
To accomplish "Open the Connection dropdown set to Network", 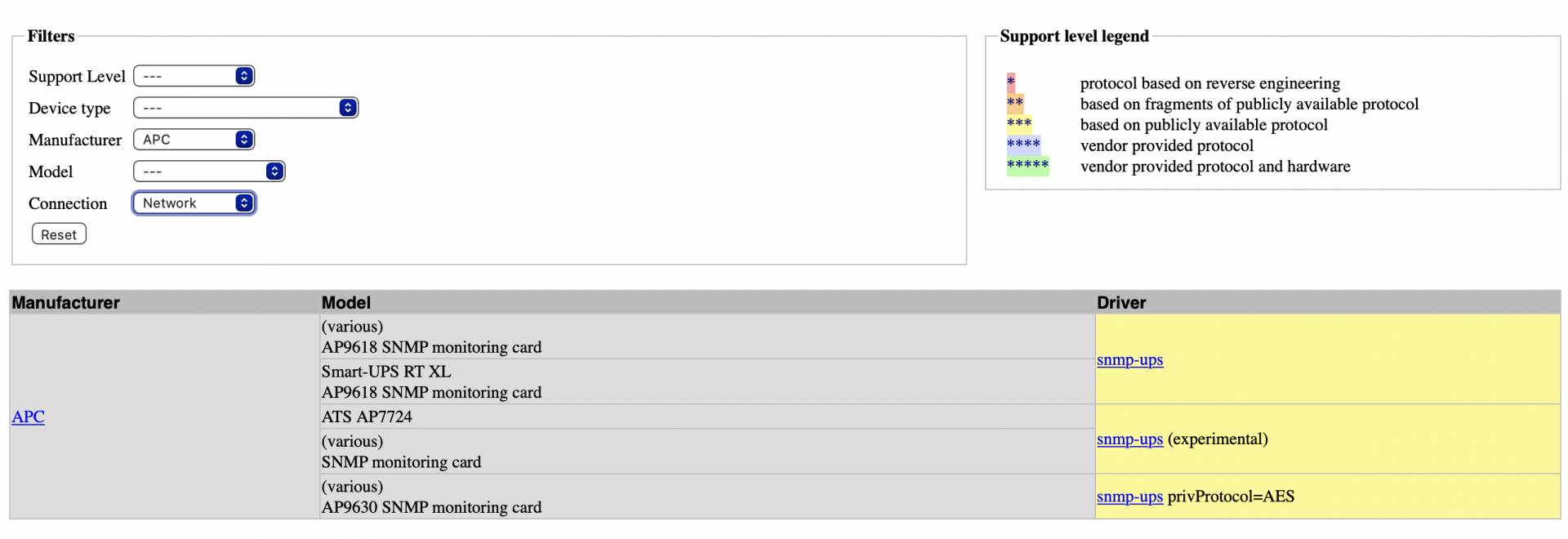I will coord(194,203).
